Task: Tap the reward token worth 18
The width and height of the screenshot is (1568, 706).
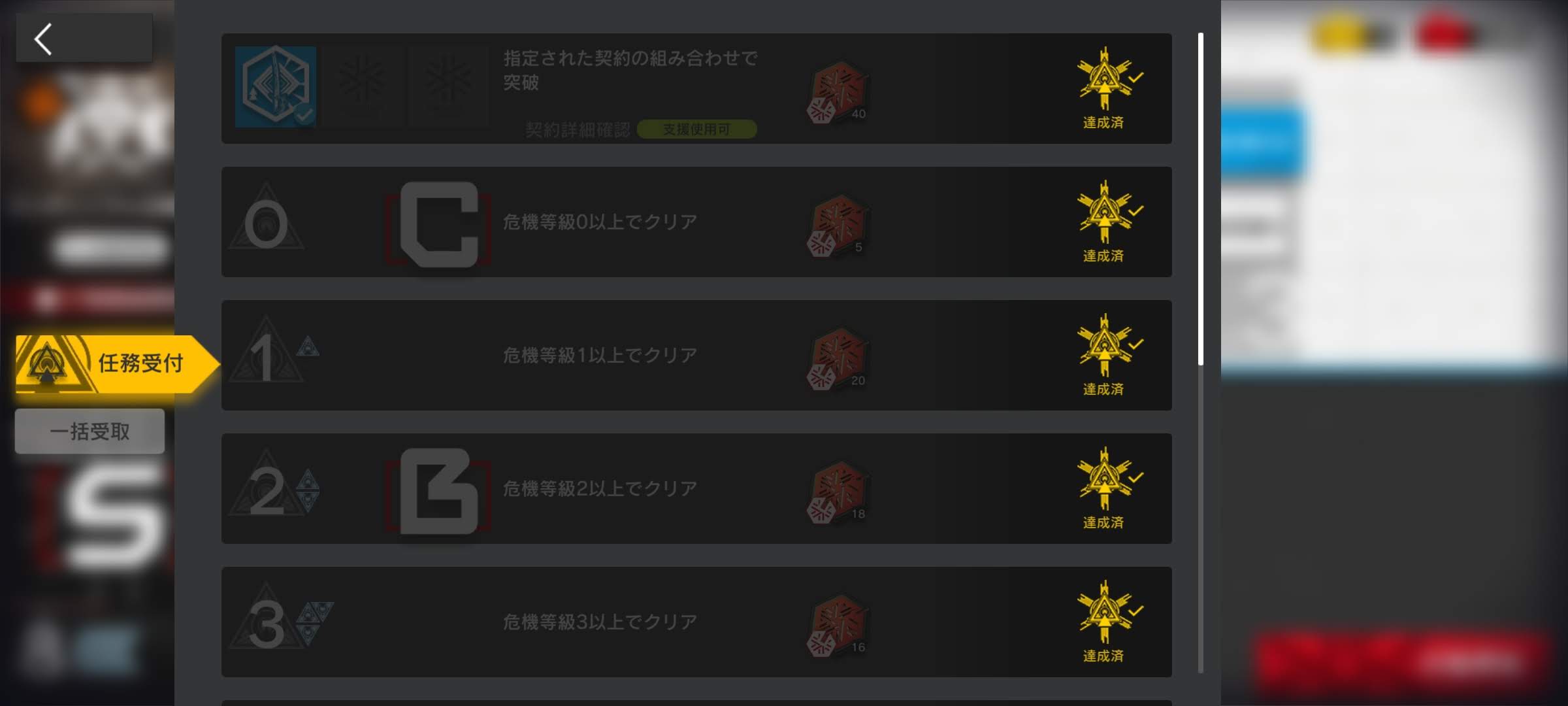Action: pos(838,492)
